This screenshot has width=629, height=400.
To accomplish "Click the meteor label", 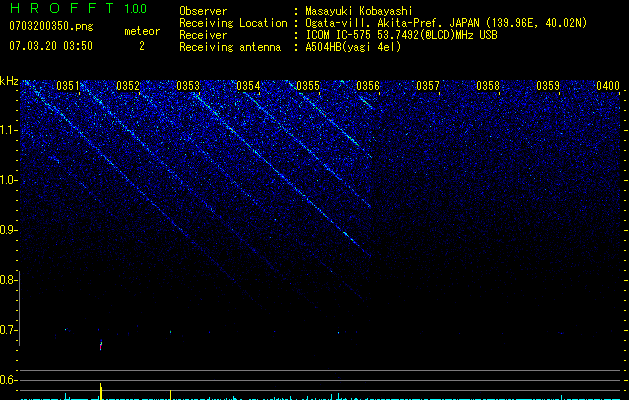I will 142,31.
